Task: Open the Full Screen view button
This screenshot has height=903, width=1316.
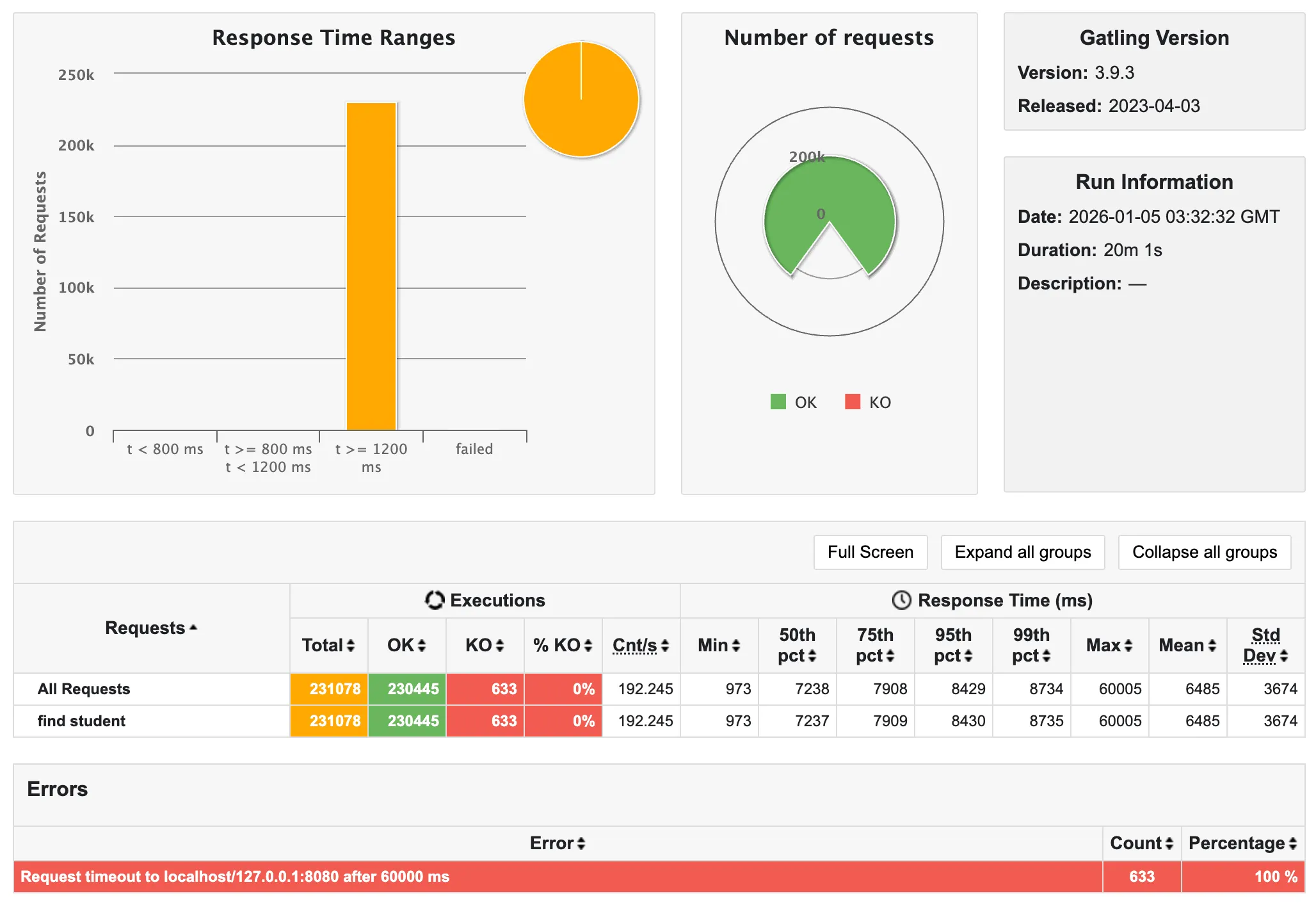Action: coord(870,552)
